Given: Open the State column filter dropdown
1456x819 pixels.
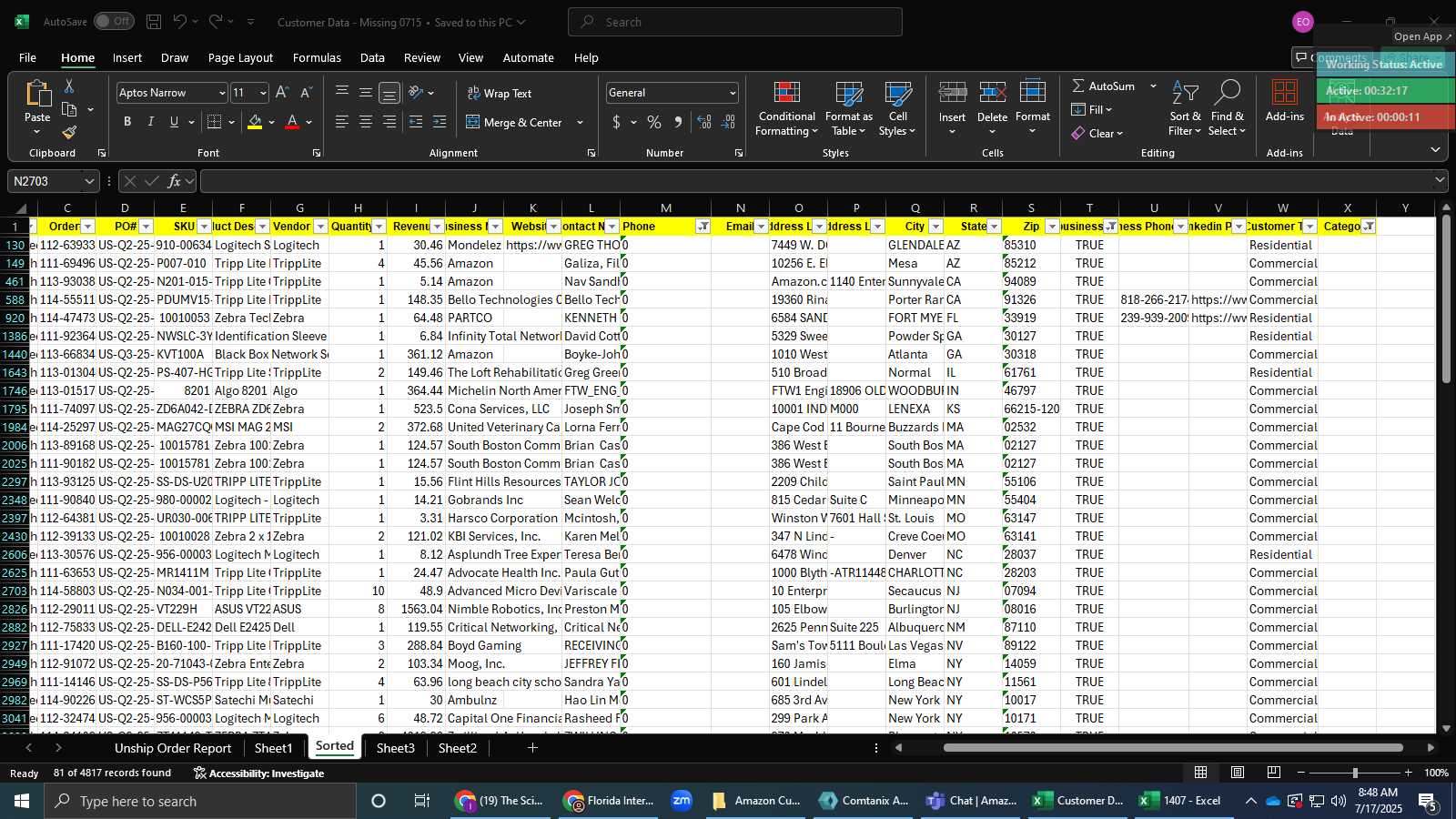Looking at the screenshot, I should click(x=994, y=227).
